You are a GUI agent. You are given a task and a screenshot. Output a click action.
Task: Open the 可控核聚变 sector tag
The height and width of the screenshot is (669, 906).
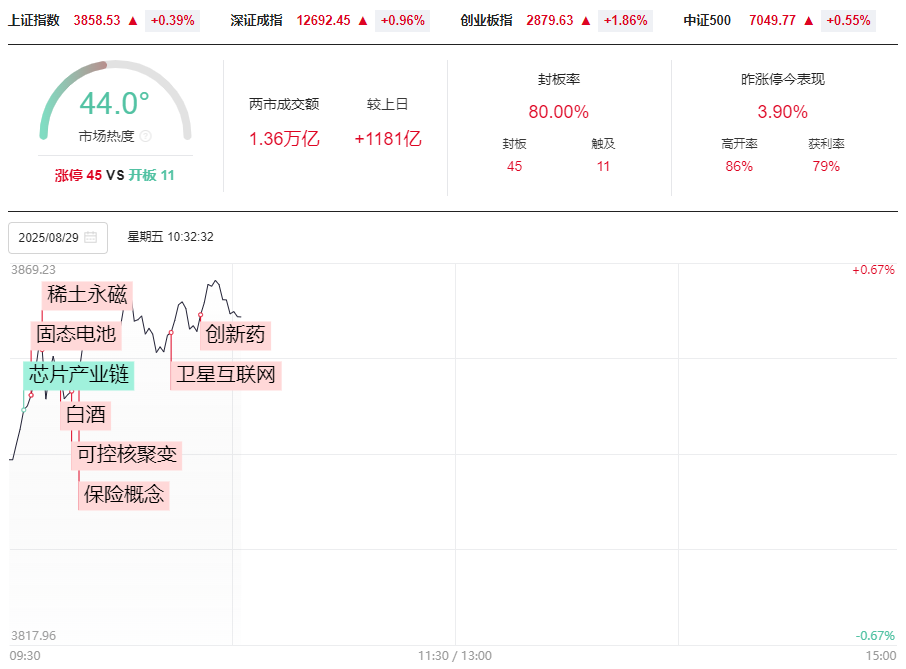[127, 455]
